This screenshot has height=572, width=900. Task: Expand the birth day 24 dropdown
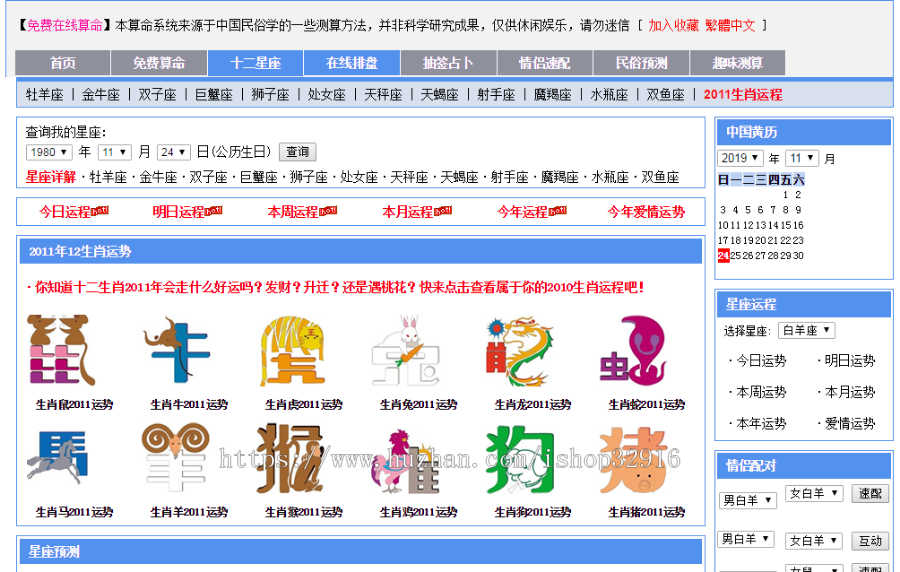tap(173, 152)
